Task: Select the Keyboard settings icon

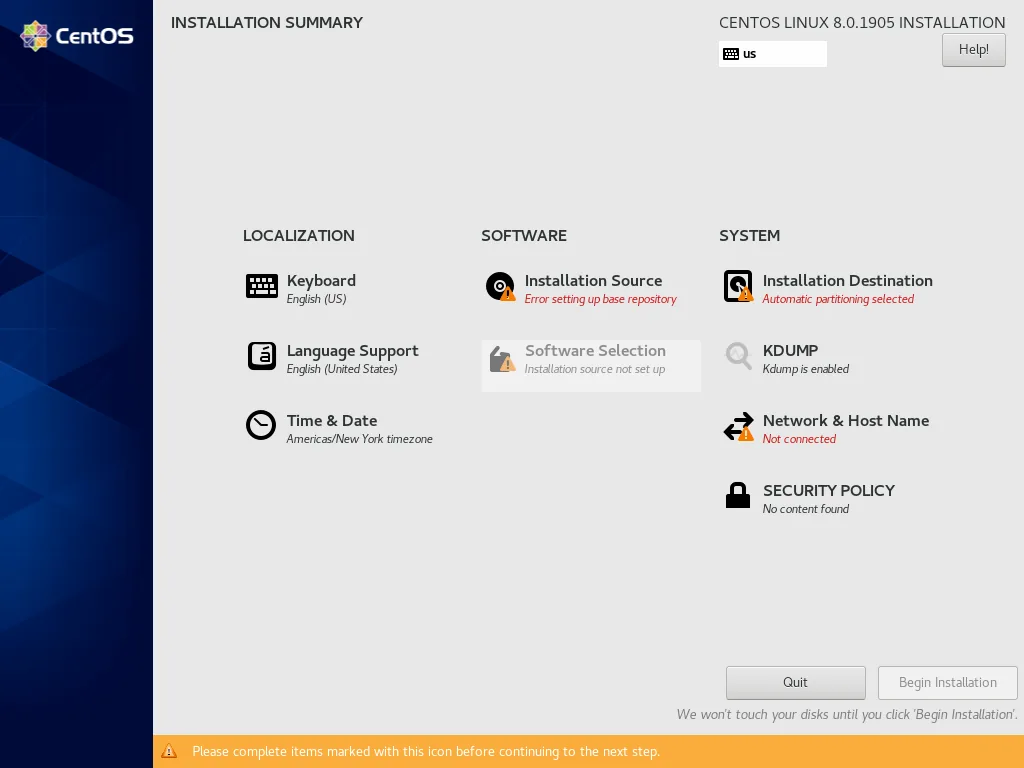Action: pos(261,286)
